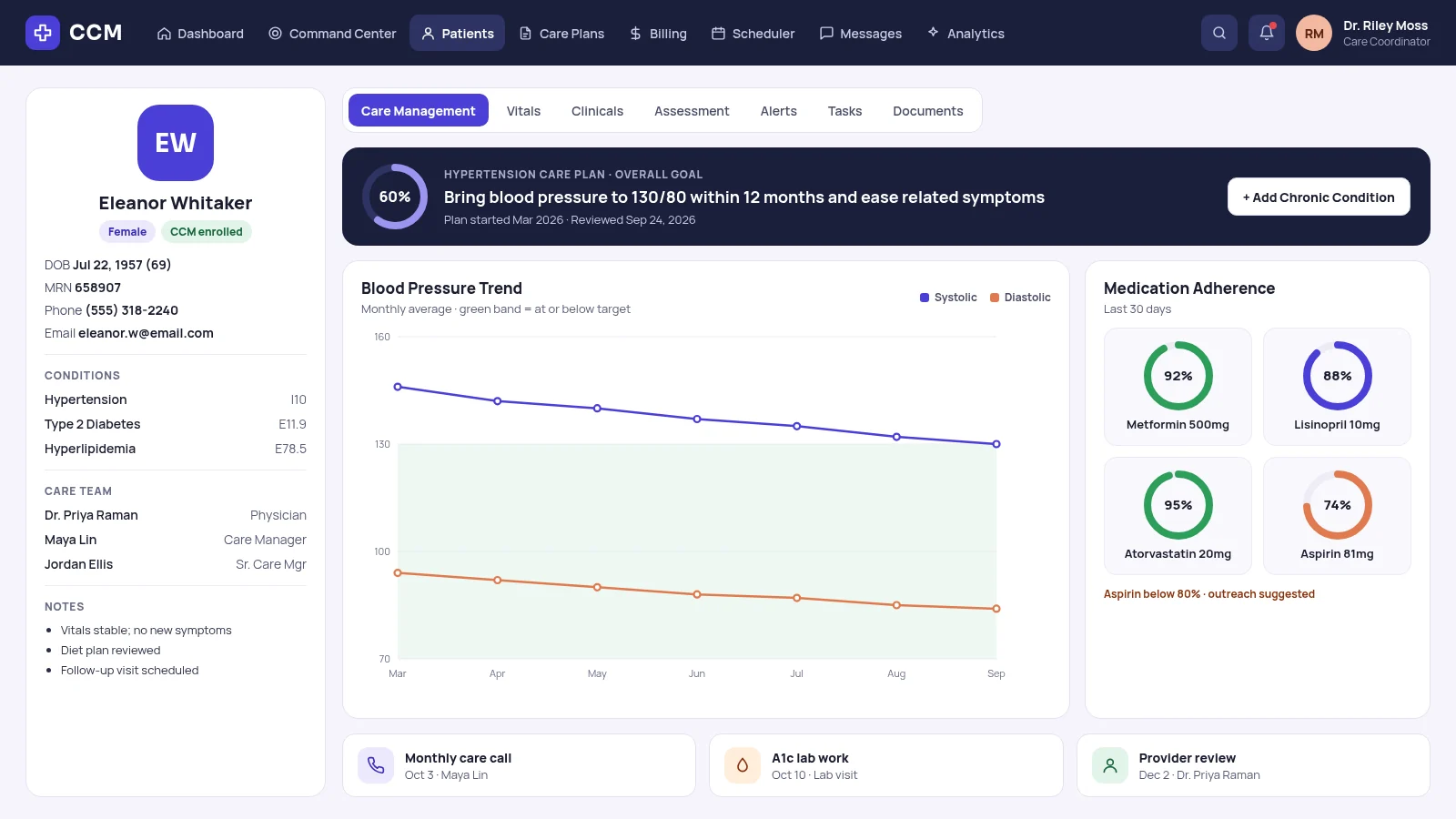Select the Hypertension condition row

(x=176, y=399)
